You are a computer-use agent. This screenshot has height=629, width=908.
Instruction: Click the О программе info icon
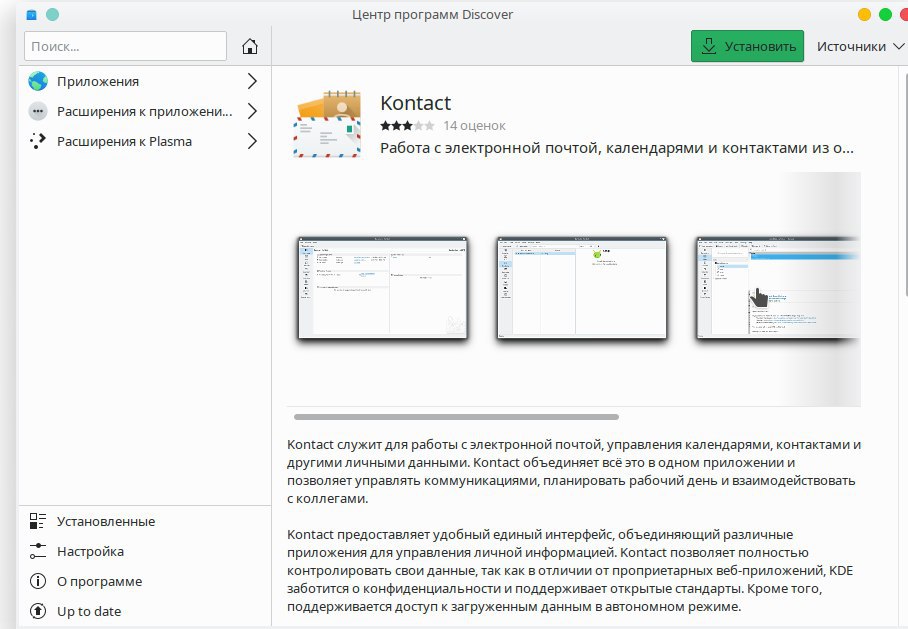click(38, 581)
